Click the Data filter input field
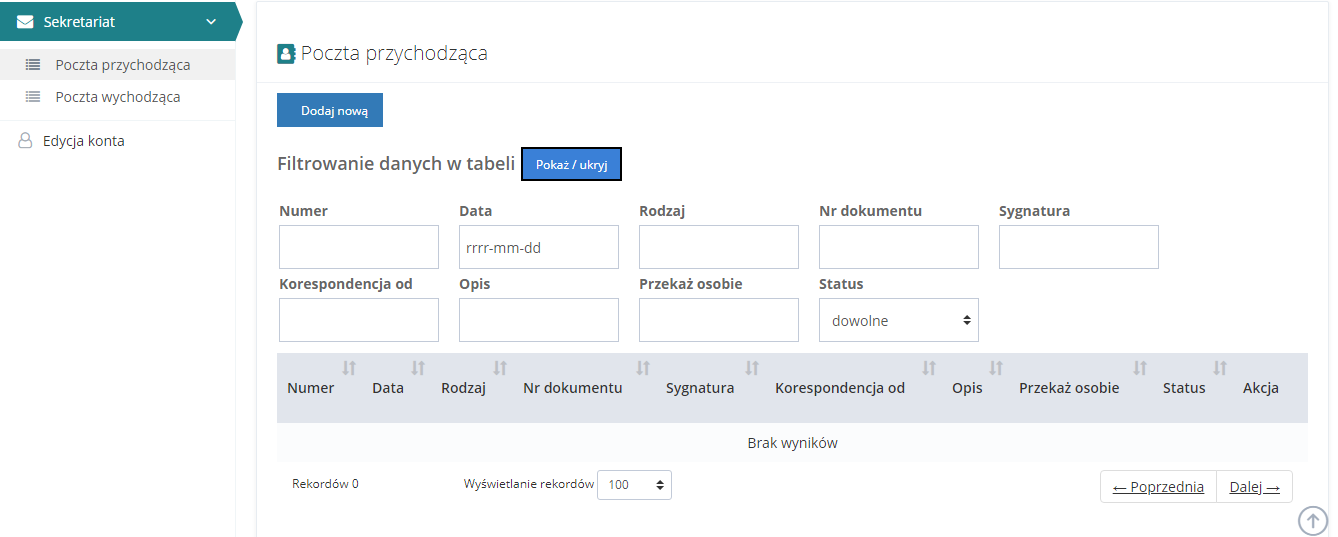Viewport: 1338px width, 537px height. tap(538, 247)
